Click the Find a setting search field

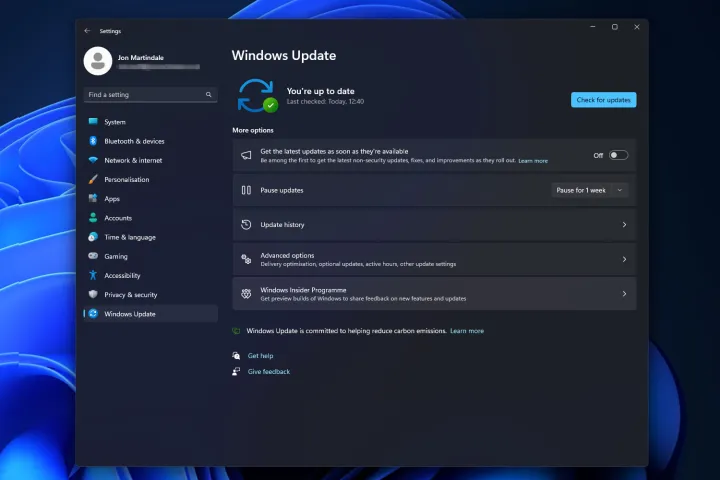coord(151,95)
